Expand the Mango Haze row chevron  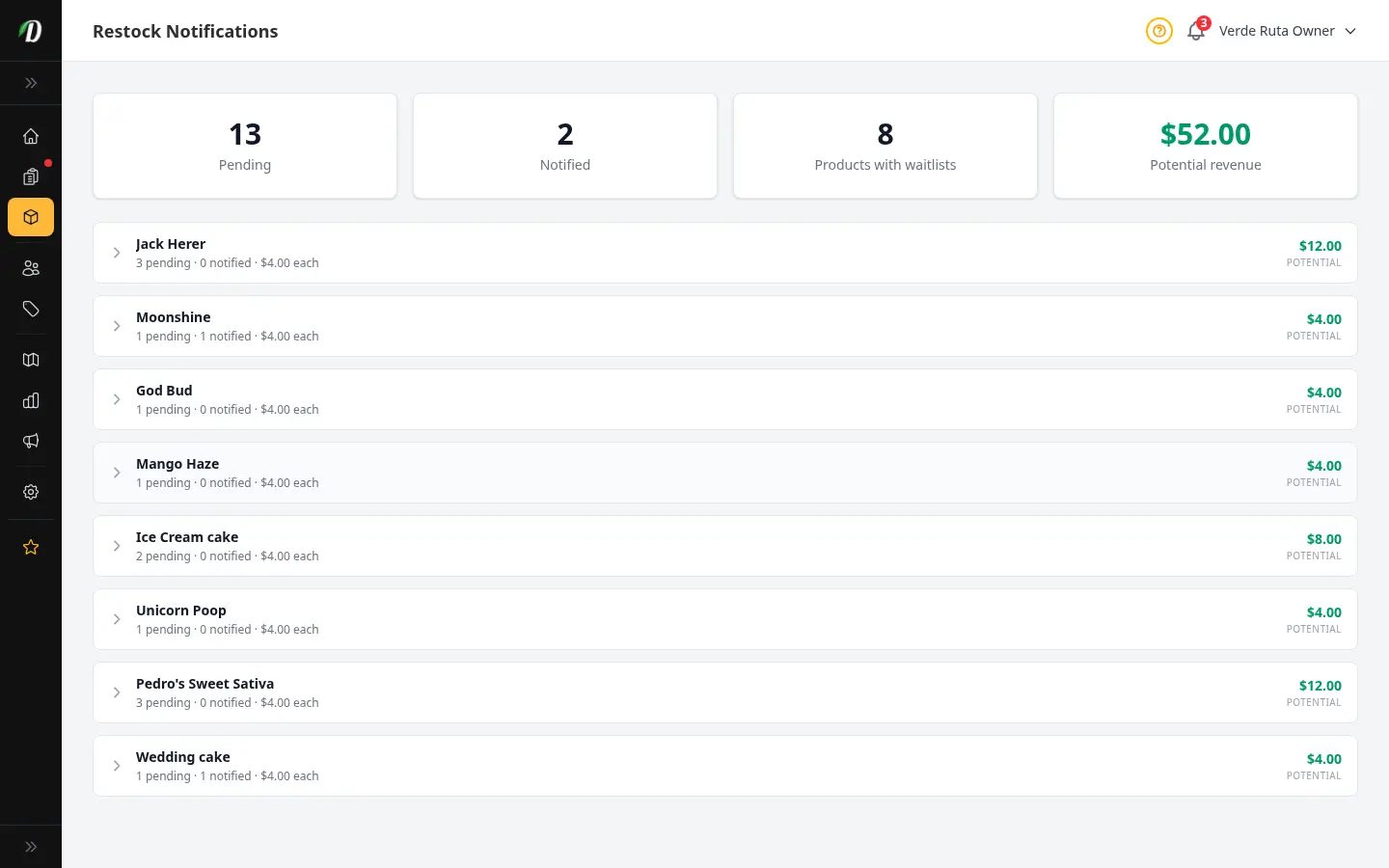tap(117, 473)
